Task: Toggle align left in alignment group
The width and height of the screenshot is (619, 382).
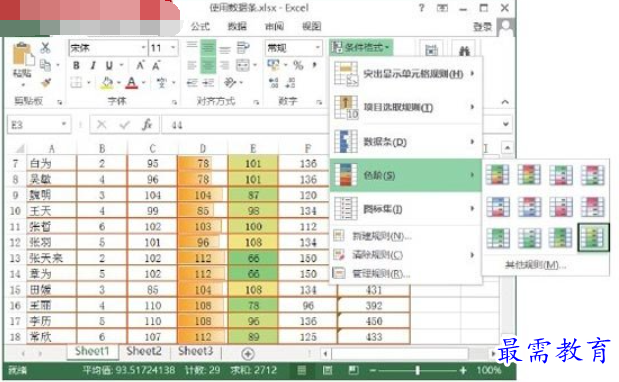Action: click(192, 65)
